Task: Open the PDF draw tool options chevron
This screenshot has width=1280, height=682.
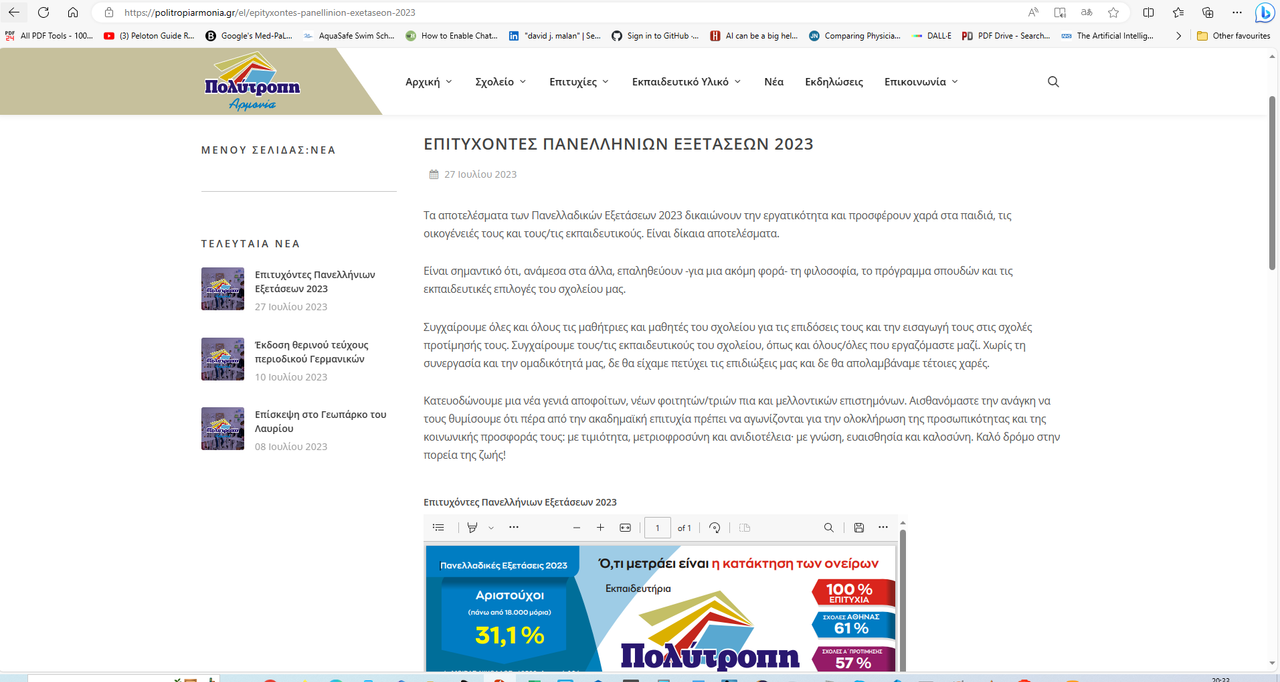Action: pos(489,527)
